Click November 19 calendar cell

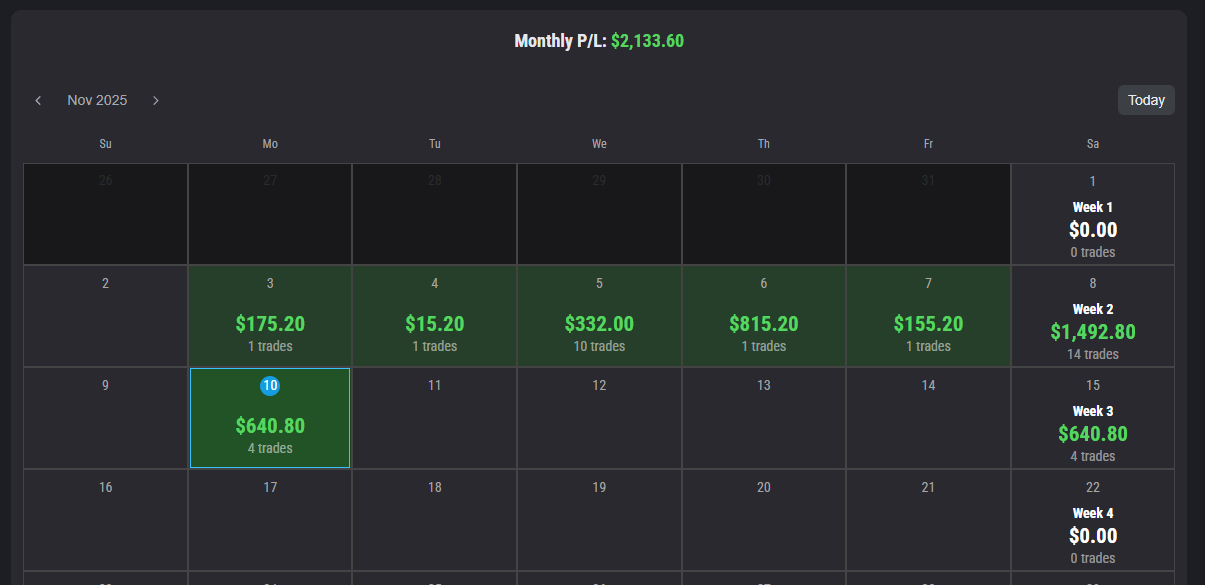coord(599,520)
